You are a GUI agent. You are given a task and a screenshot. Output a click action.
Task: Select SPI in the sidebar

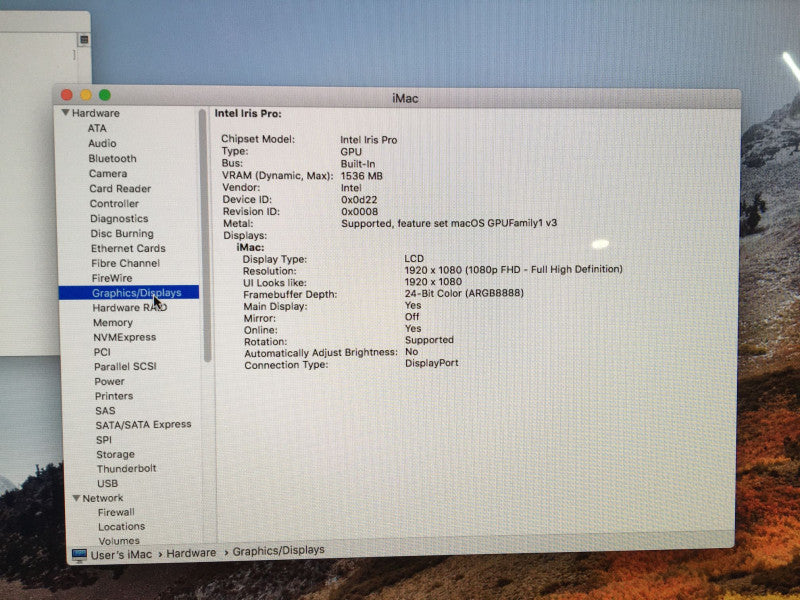(x=104, y=440)
